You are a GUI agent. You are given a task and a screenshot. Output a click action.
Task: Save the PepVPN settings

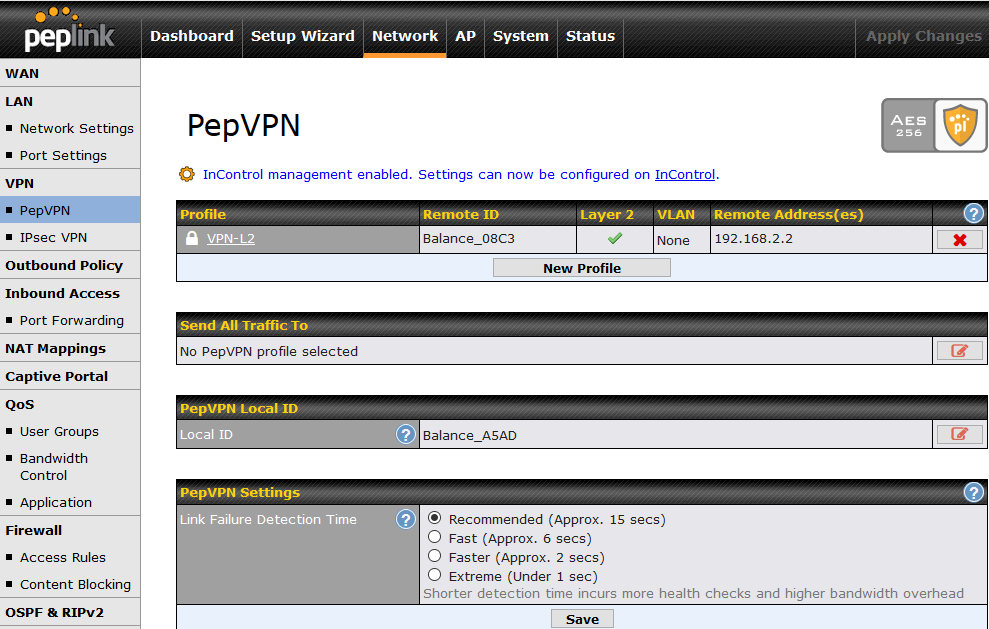pos(582,620)
